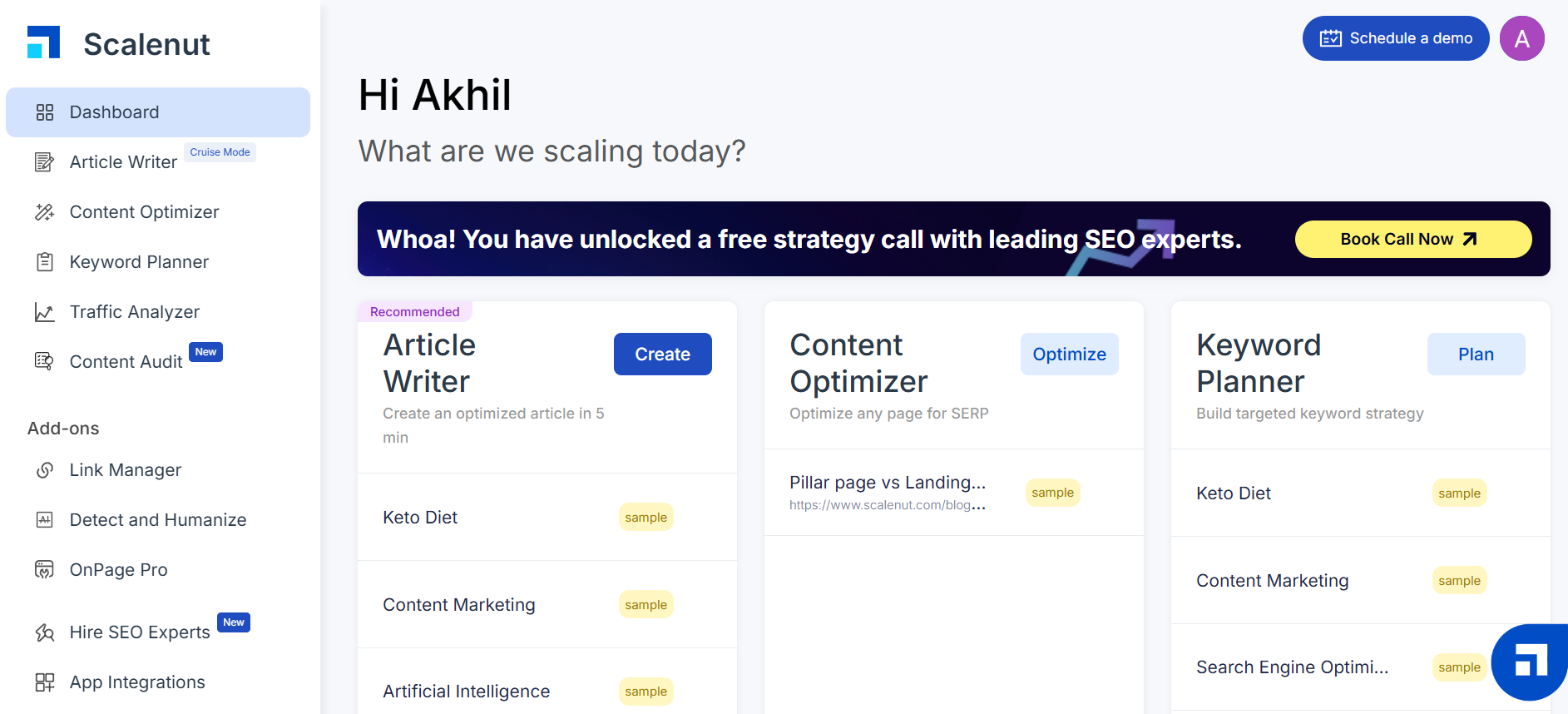Click the Traffic Analyzer chart icon
Image resolution: width=1568 pixels, height=714 pixels.
pyautogui.click(x=45, y=312)
